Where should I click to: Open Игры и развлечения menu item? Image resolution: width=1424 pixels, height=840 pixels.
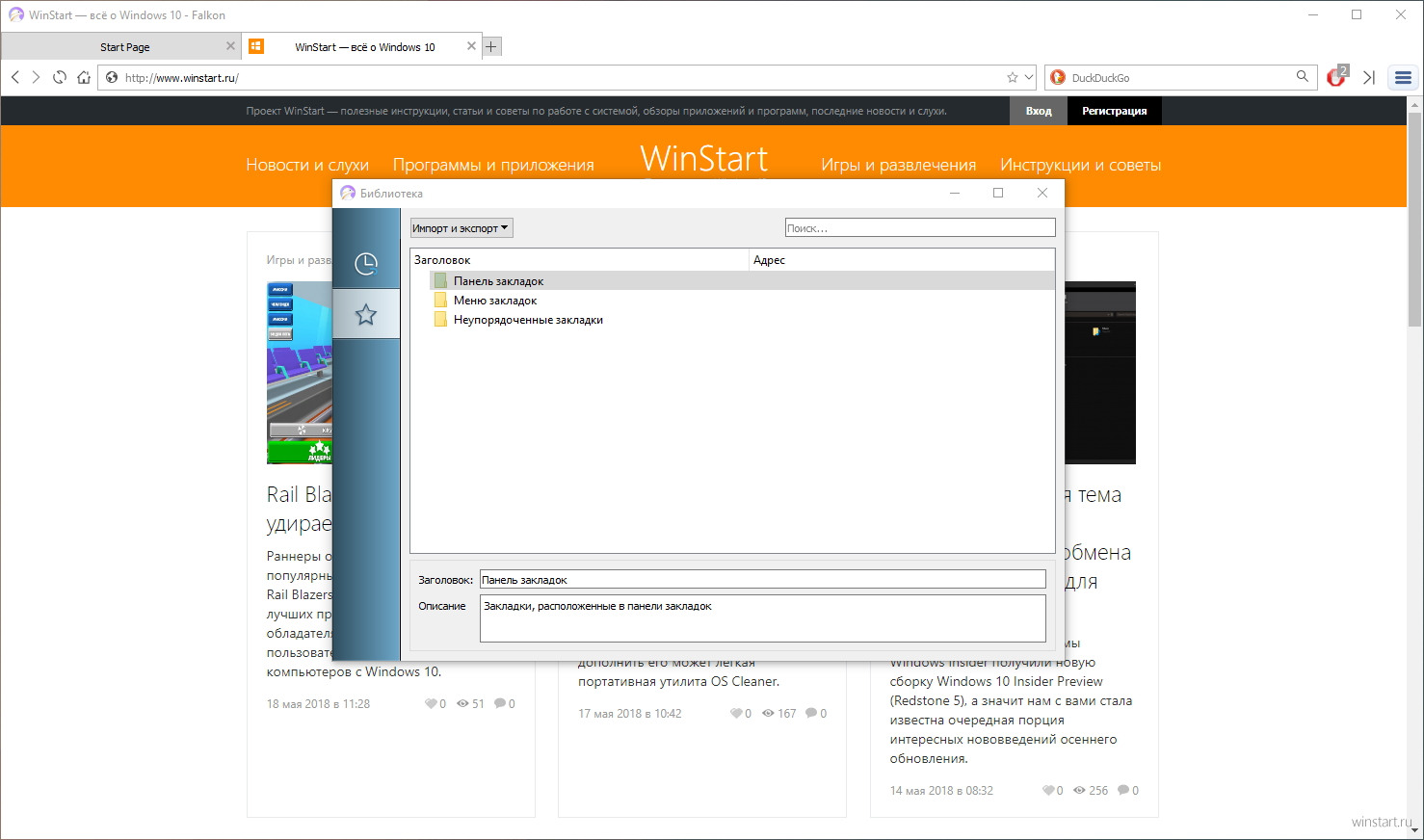(898, 165)
